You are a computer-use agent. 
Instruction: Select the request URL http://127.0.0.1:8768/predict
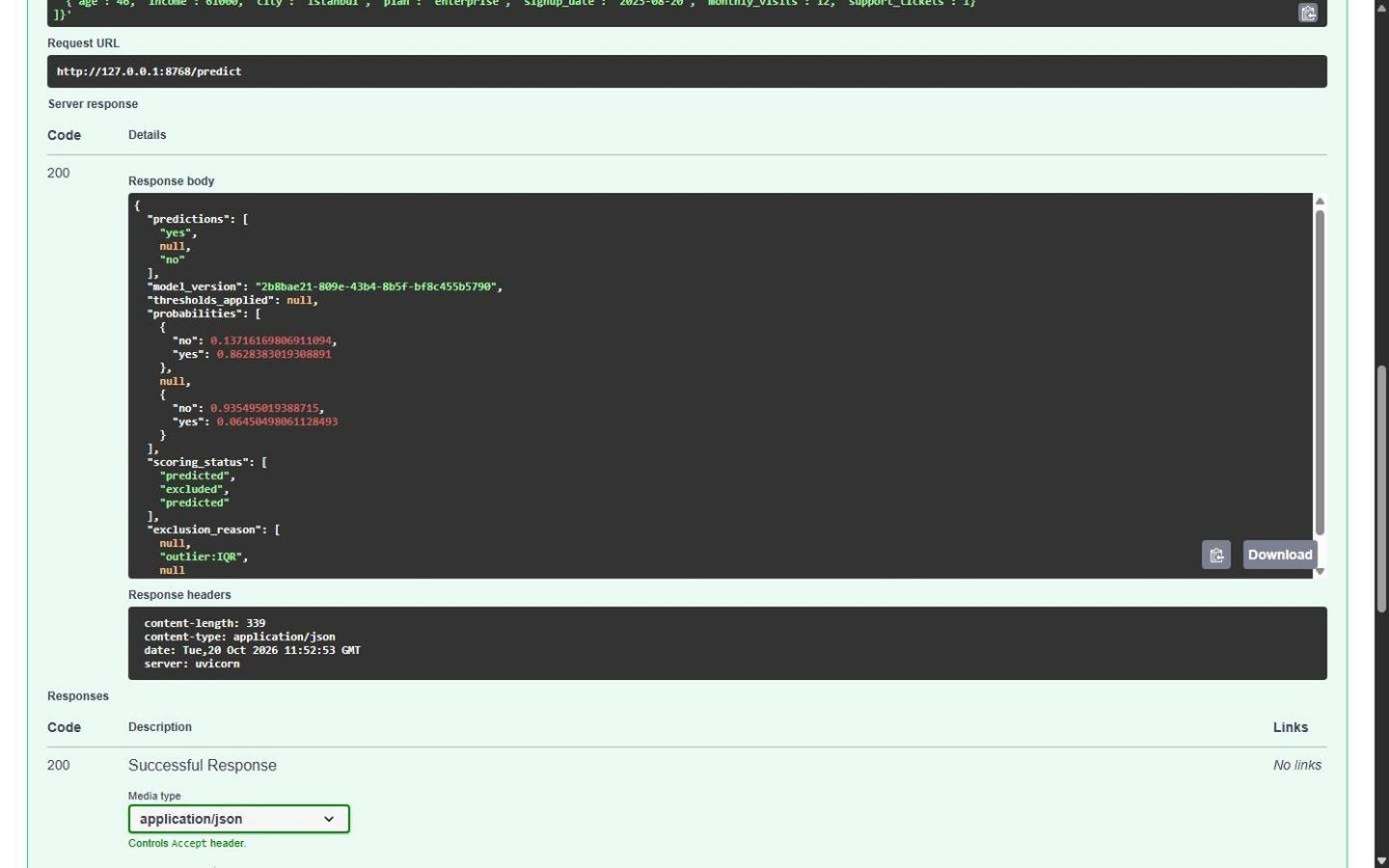click(x=150, y=71)
